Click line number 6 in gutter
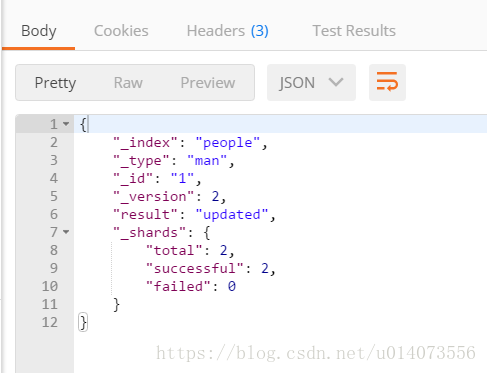 [x=54, y=214]
